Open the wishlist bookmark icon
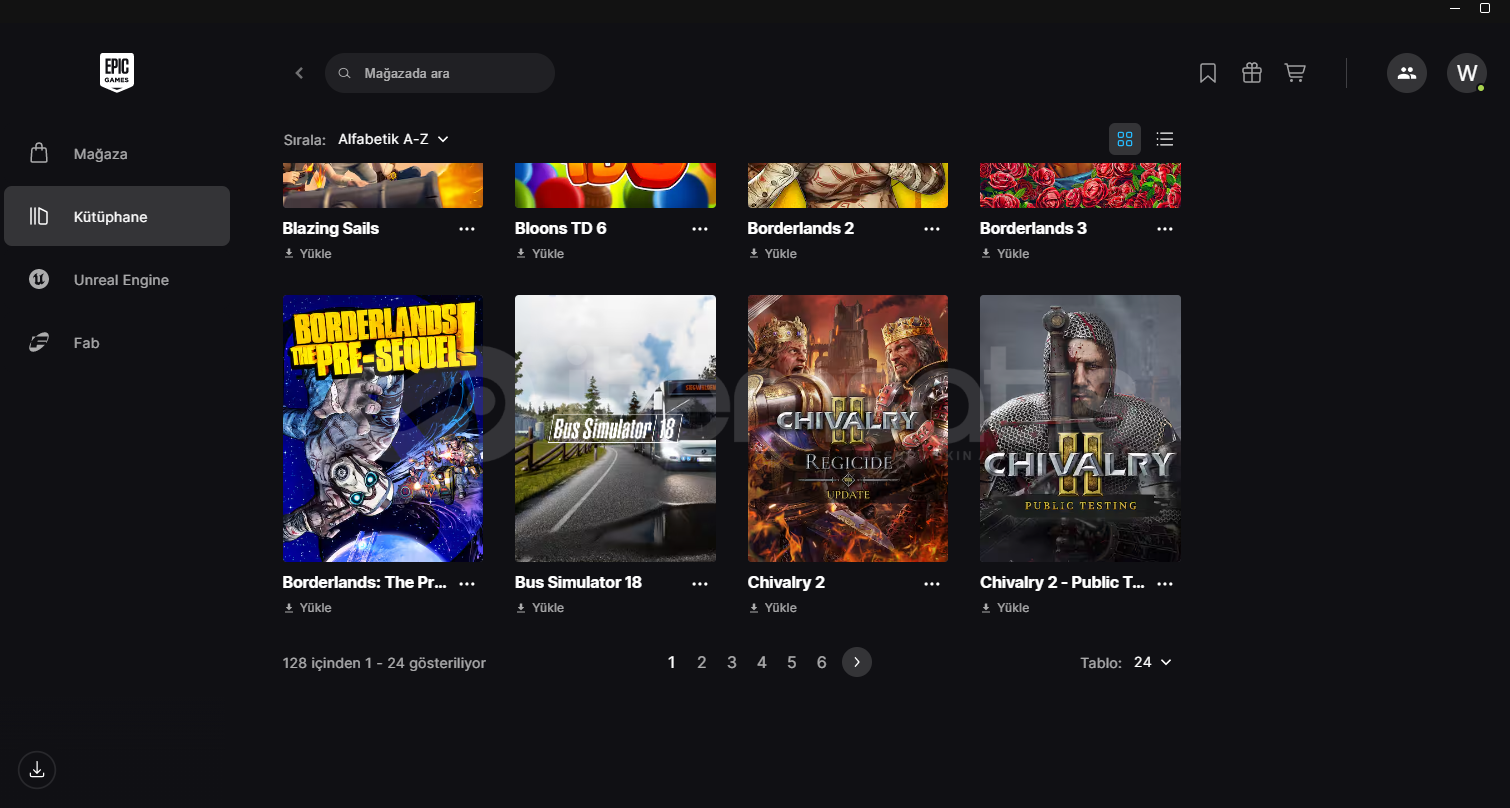The width and height of the screenshot is (1510, 808). coord(1208,73)
